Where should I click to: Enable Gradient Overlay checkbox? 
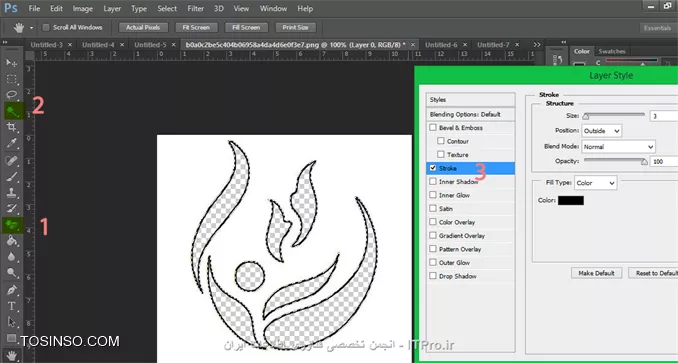[x=433, y=236]
